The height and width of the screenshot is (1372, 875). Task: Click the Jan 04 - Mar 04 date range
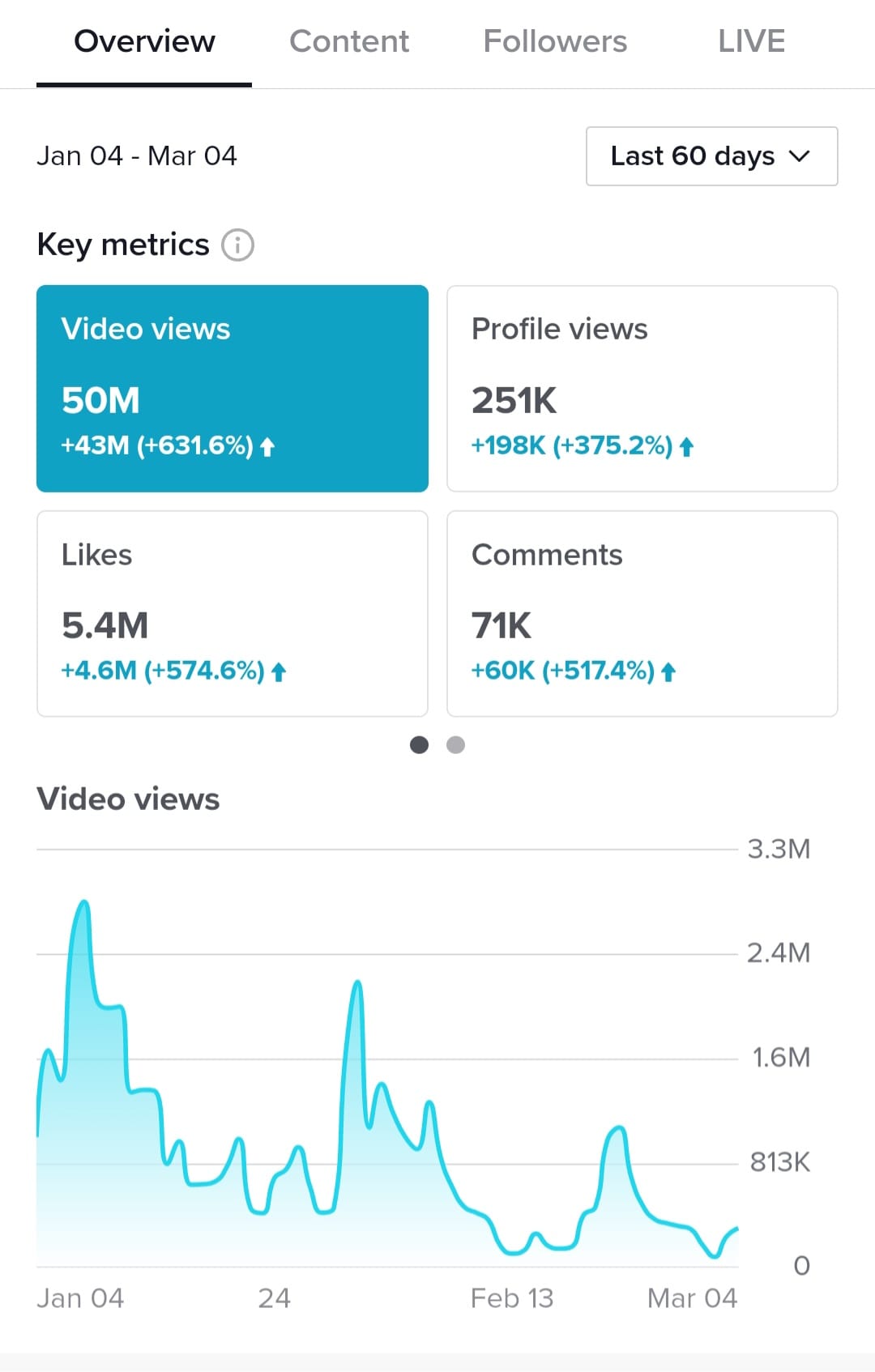137,156
